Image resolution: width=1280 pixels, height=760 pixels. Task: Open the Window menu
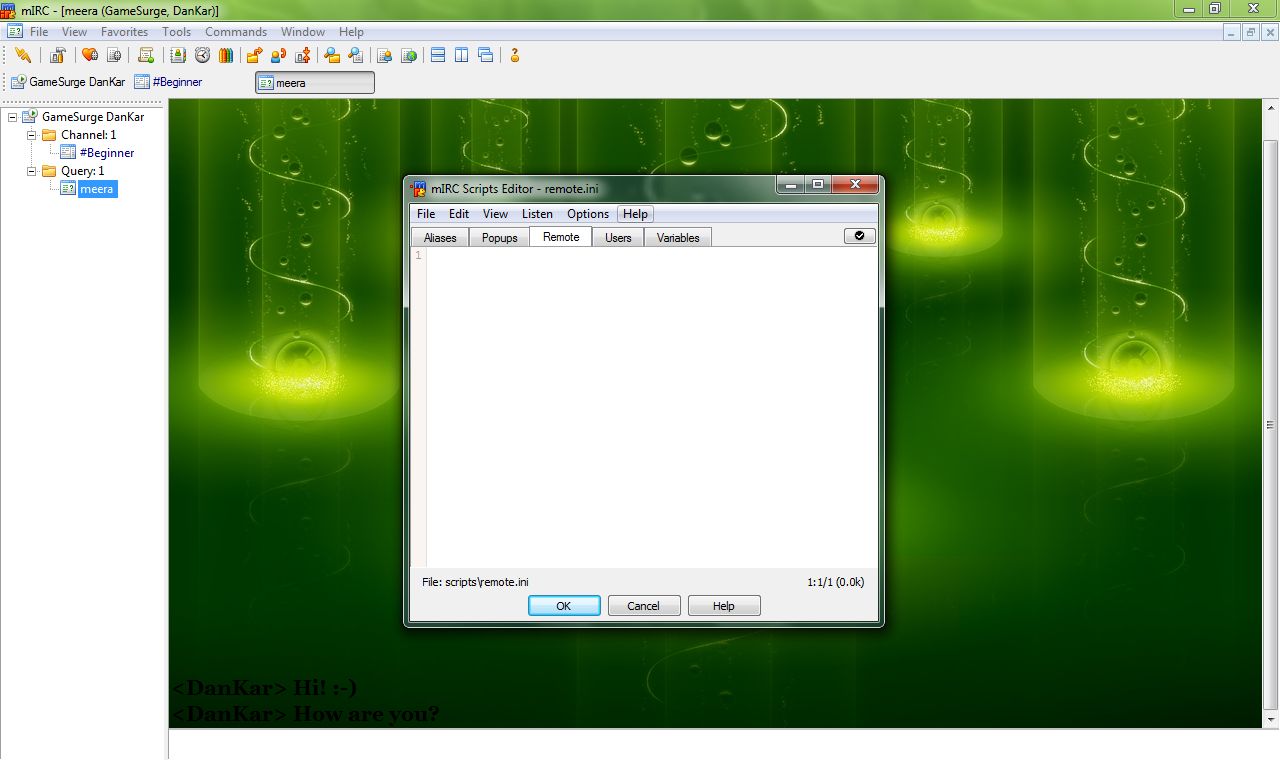[x=303, y=32]
